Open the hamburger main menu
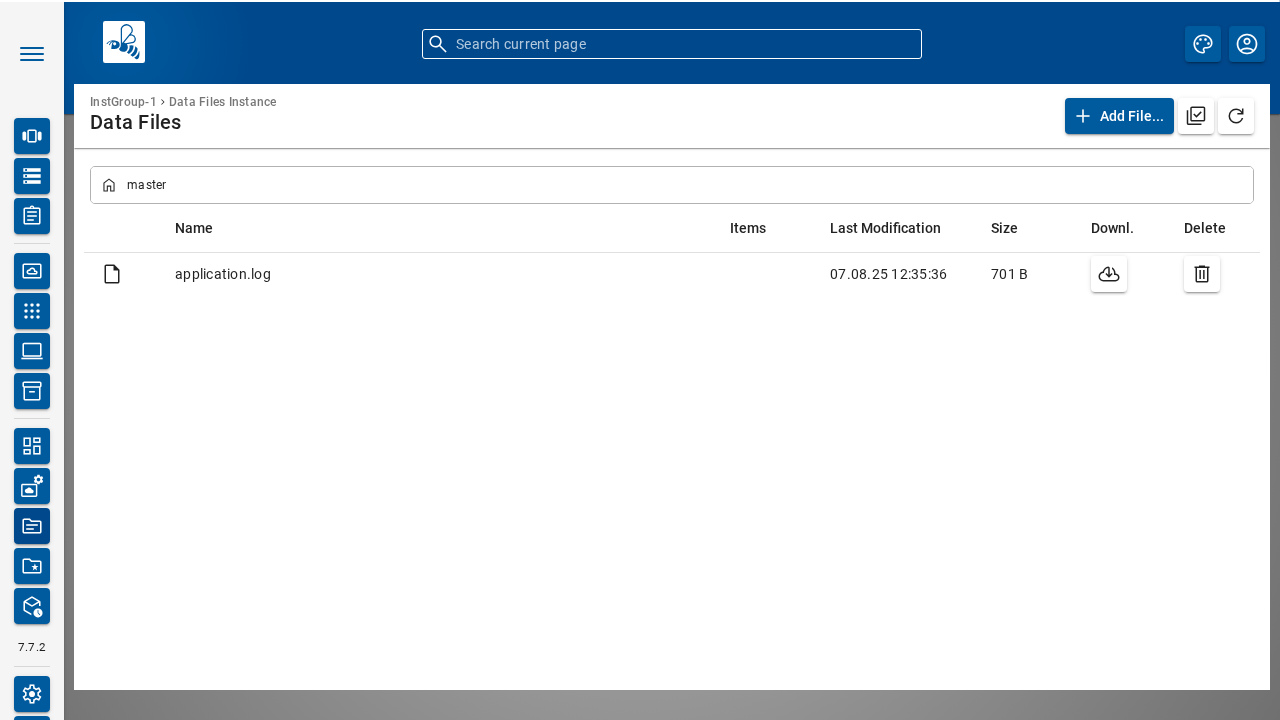 pos(32,54)
